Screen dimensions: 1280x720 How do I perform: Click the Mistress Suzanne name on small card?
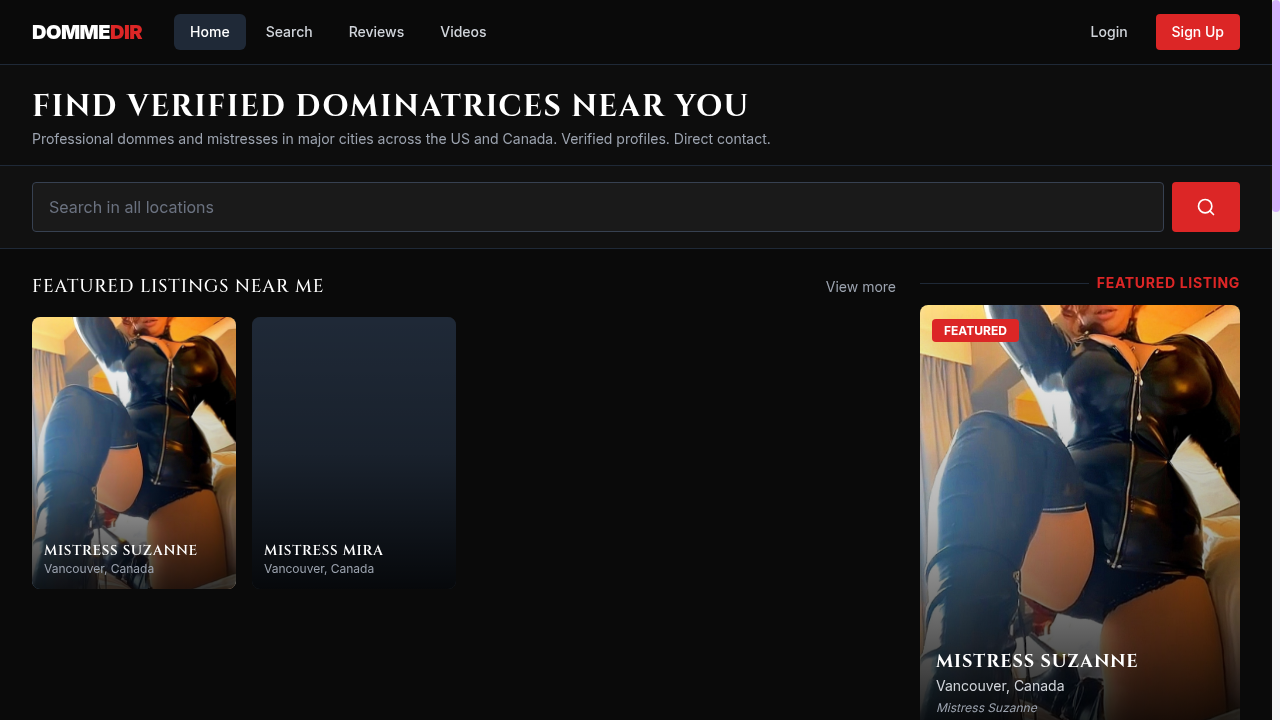pyautogui.click(x=120, y=550)
